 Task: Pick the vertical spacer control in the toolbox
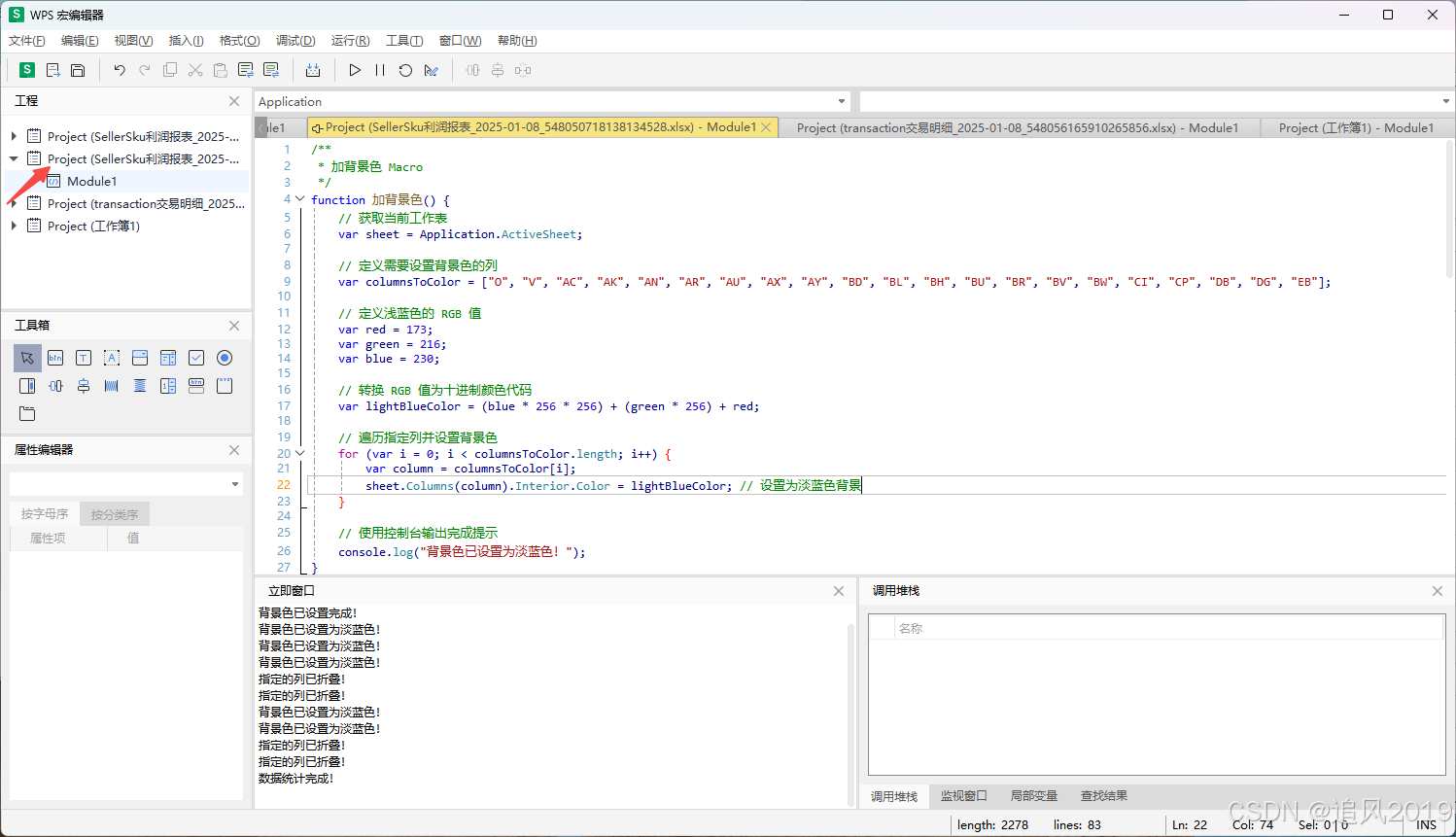pyautogui.click(x=140, y=386)
